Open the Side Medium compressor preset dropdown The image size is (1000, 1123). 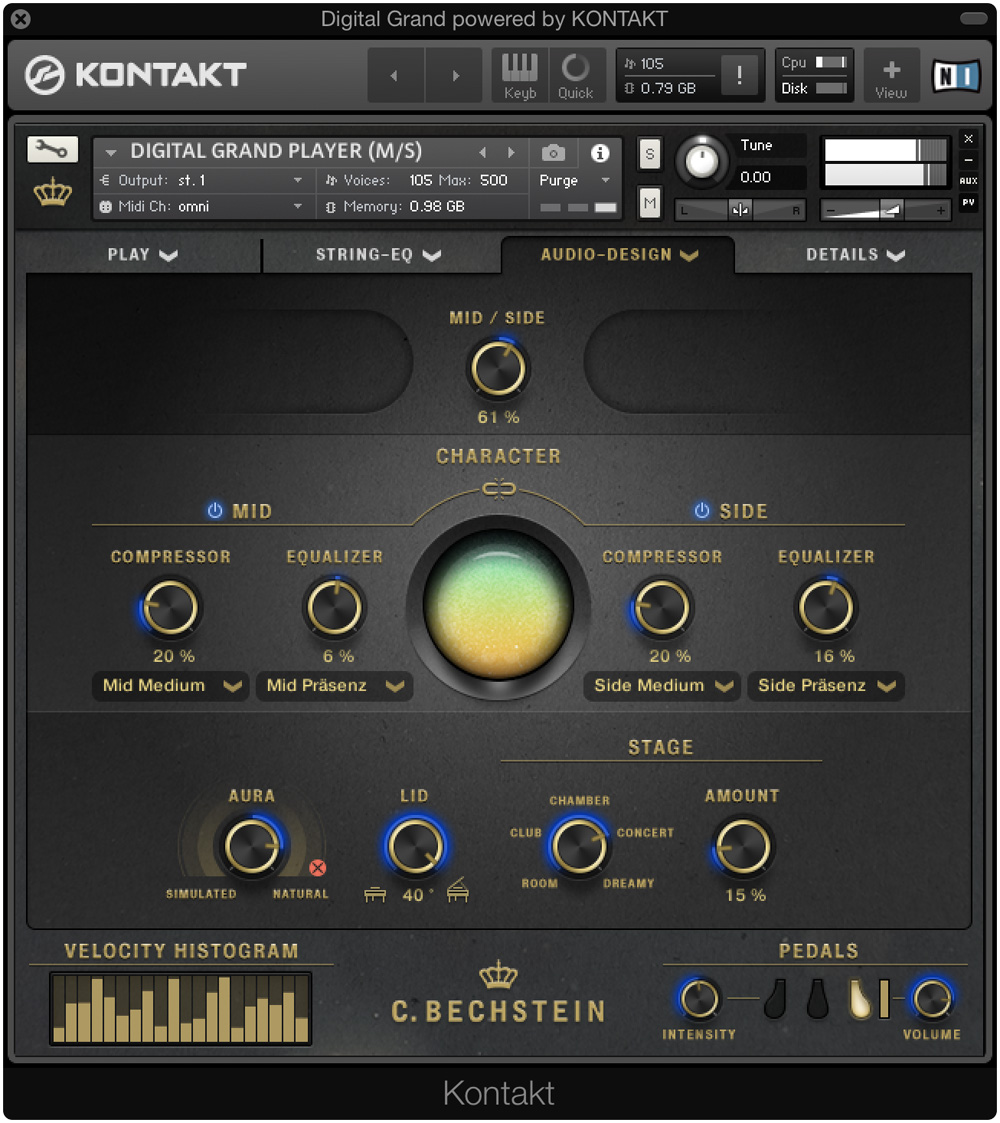pyautogui.click(x=662, y=685)
